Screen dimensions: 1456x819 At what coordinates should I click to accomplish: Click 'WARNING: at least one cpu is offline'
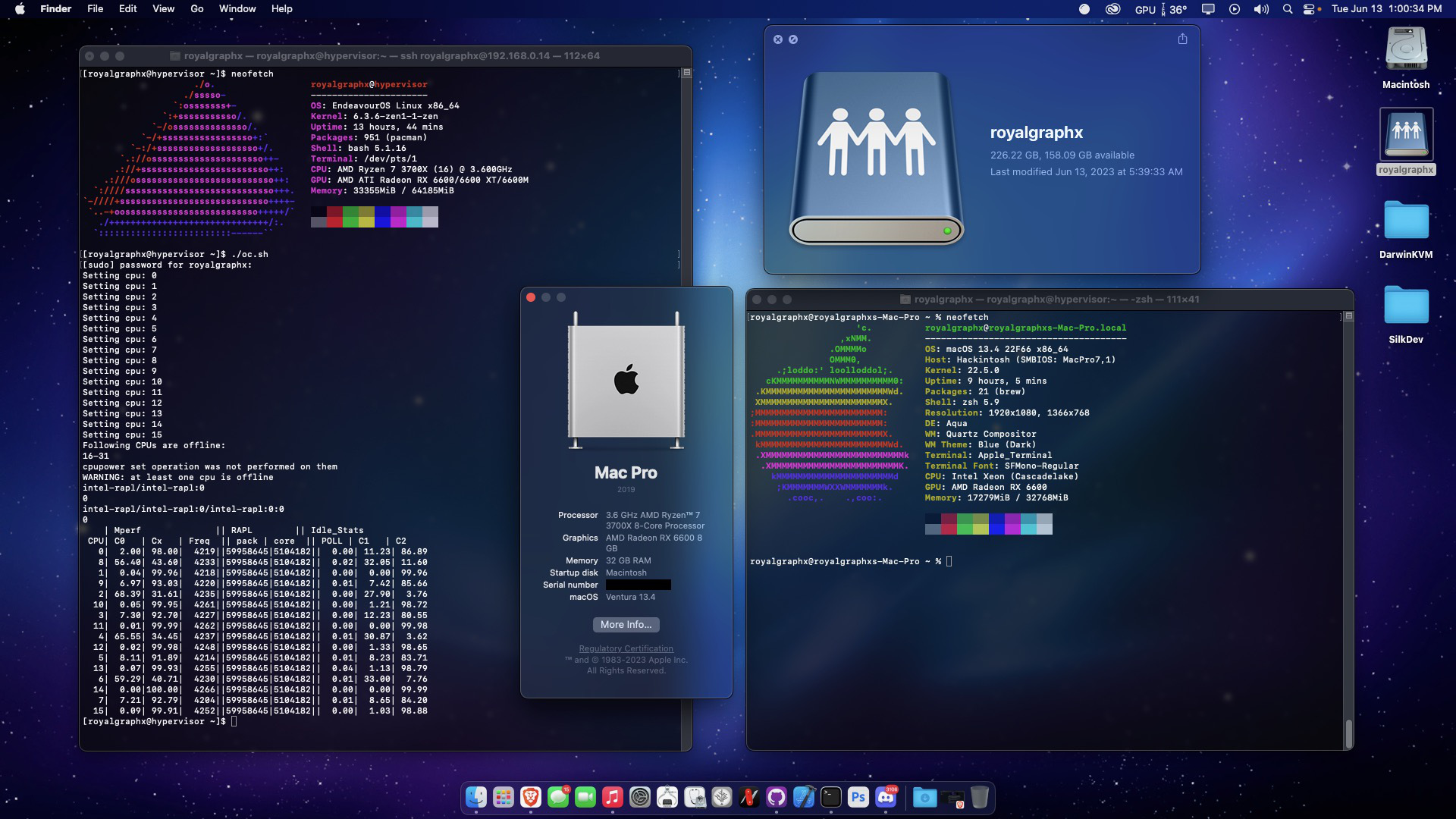(x=177, y=477)
